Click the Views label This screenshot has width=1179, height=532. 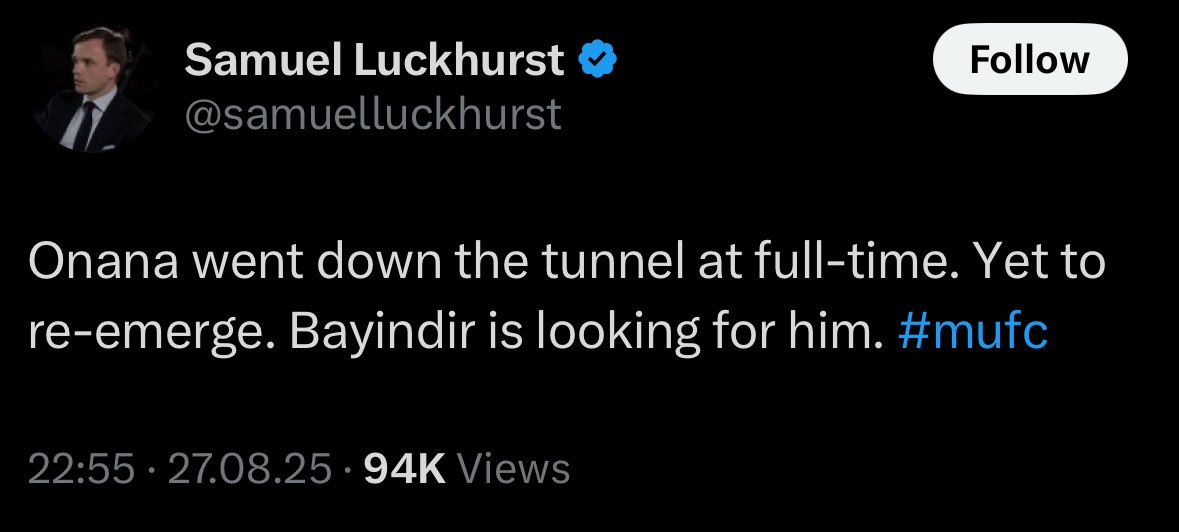(x=514, y=470)
